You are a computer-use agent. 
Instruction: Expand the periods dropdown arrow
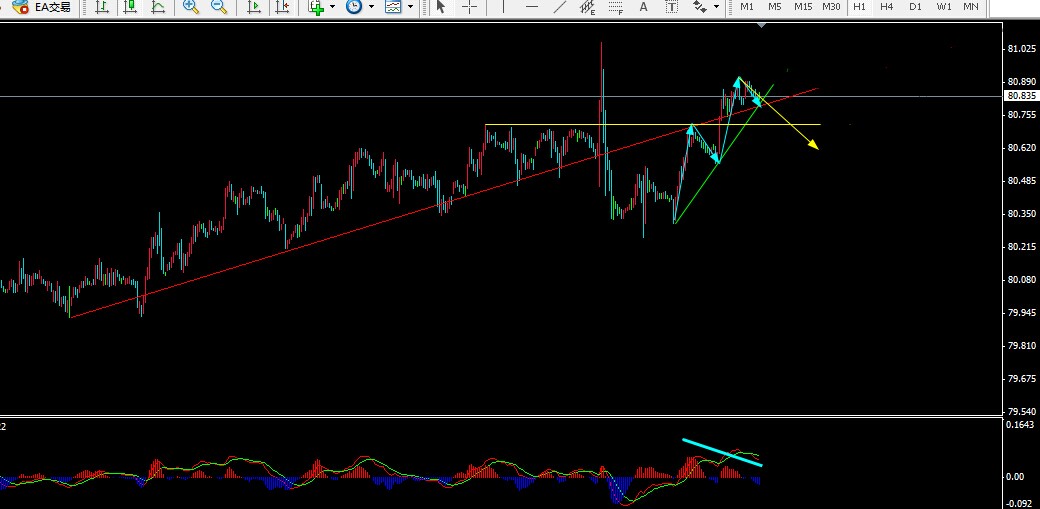coord(371,7)
